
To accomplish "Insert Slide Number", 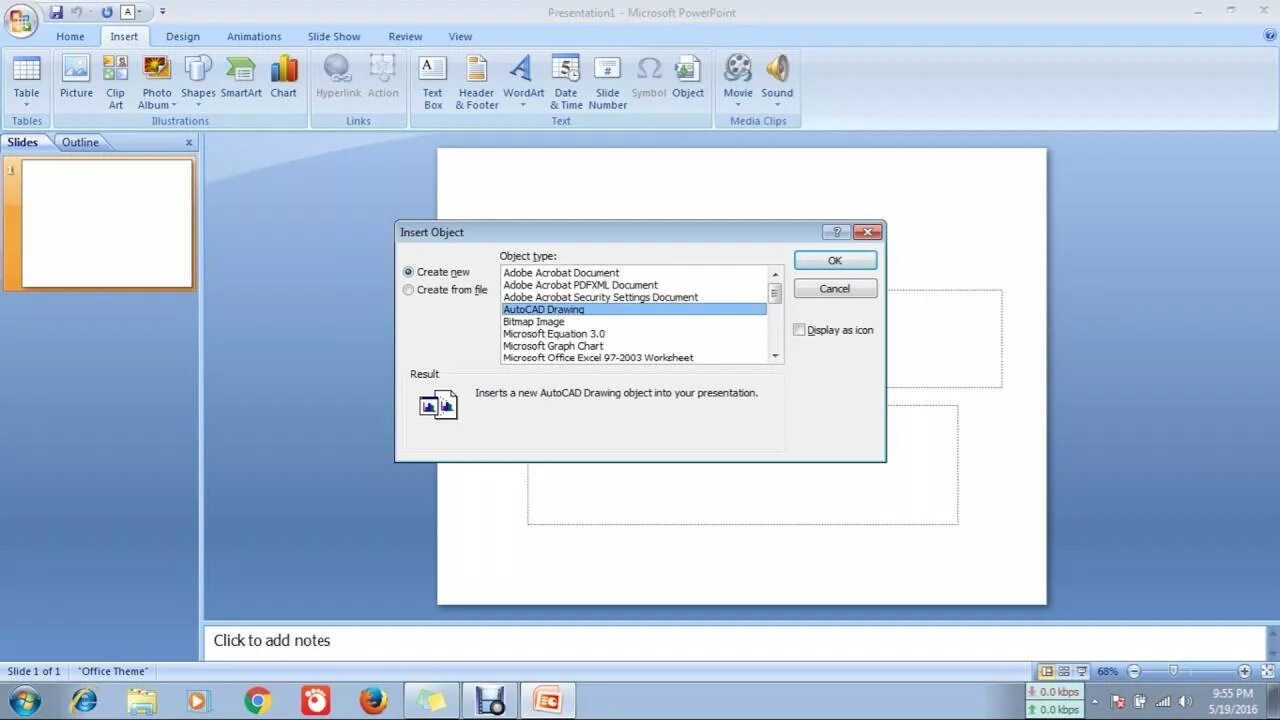I will coord(607,82).
